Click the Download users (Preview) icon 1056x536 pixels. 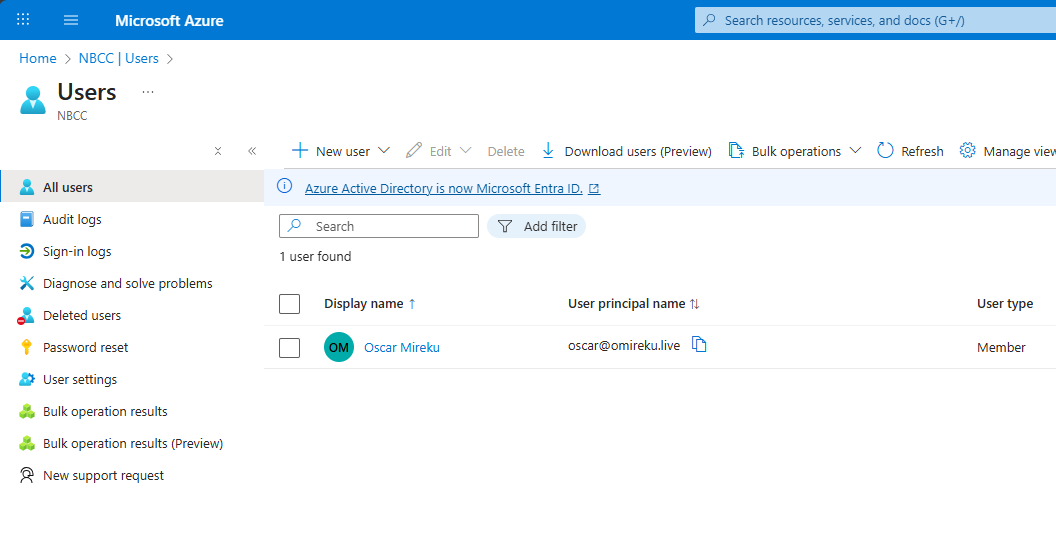(x=548, y=151)
